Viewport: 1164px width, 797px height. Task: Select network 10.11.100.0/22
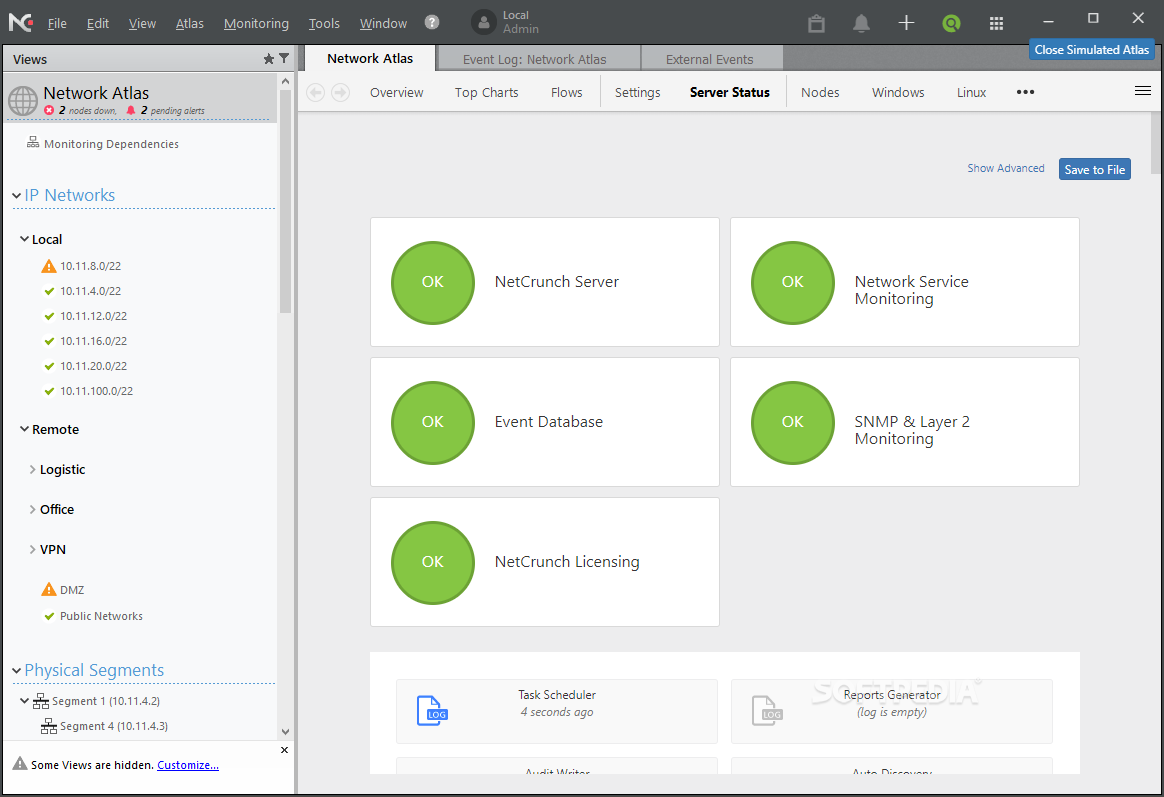97,391
